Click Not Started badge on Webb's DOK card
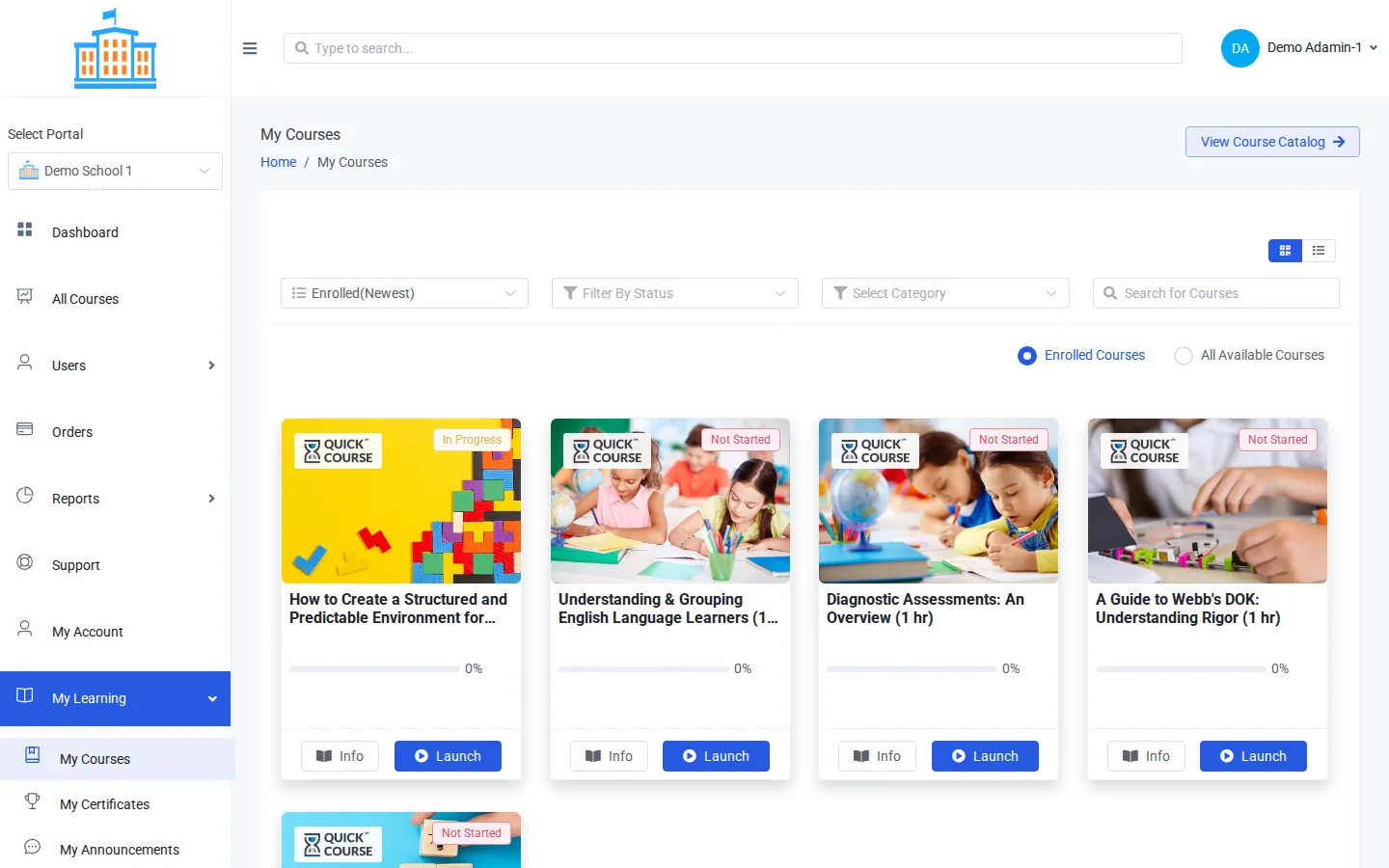 pos(1278,440)
